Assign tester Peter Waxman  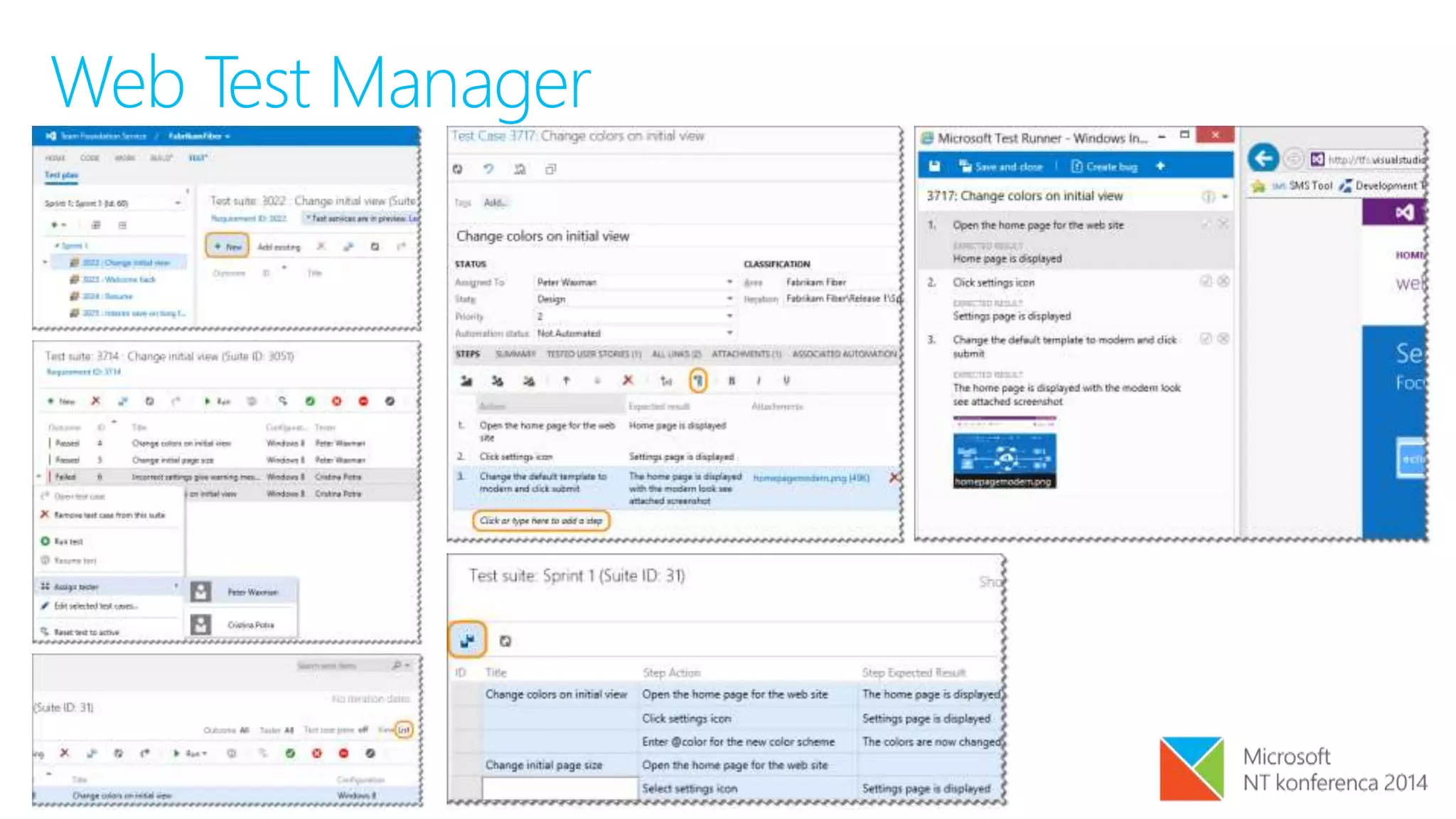coord(242,591)
